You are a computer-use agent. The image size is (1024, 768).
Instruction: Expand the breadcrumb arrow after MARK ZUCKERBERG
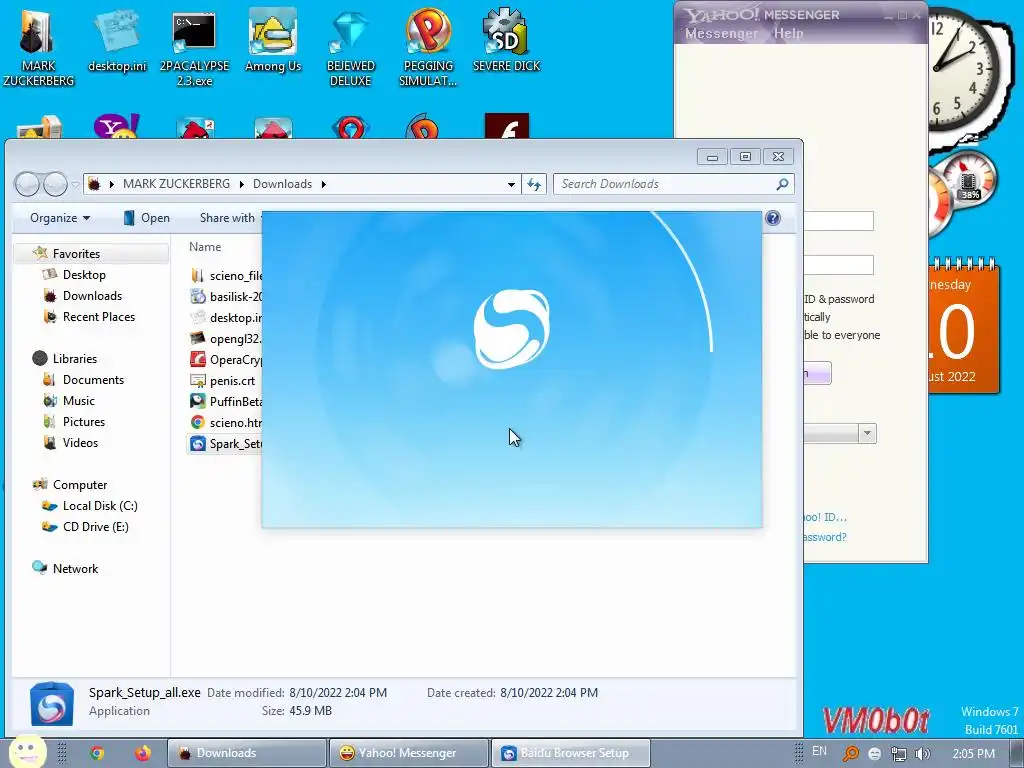242,184
